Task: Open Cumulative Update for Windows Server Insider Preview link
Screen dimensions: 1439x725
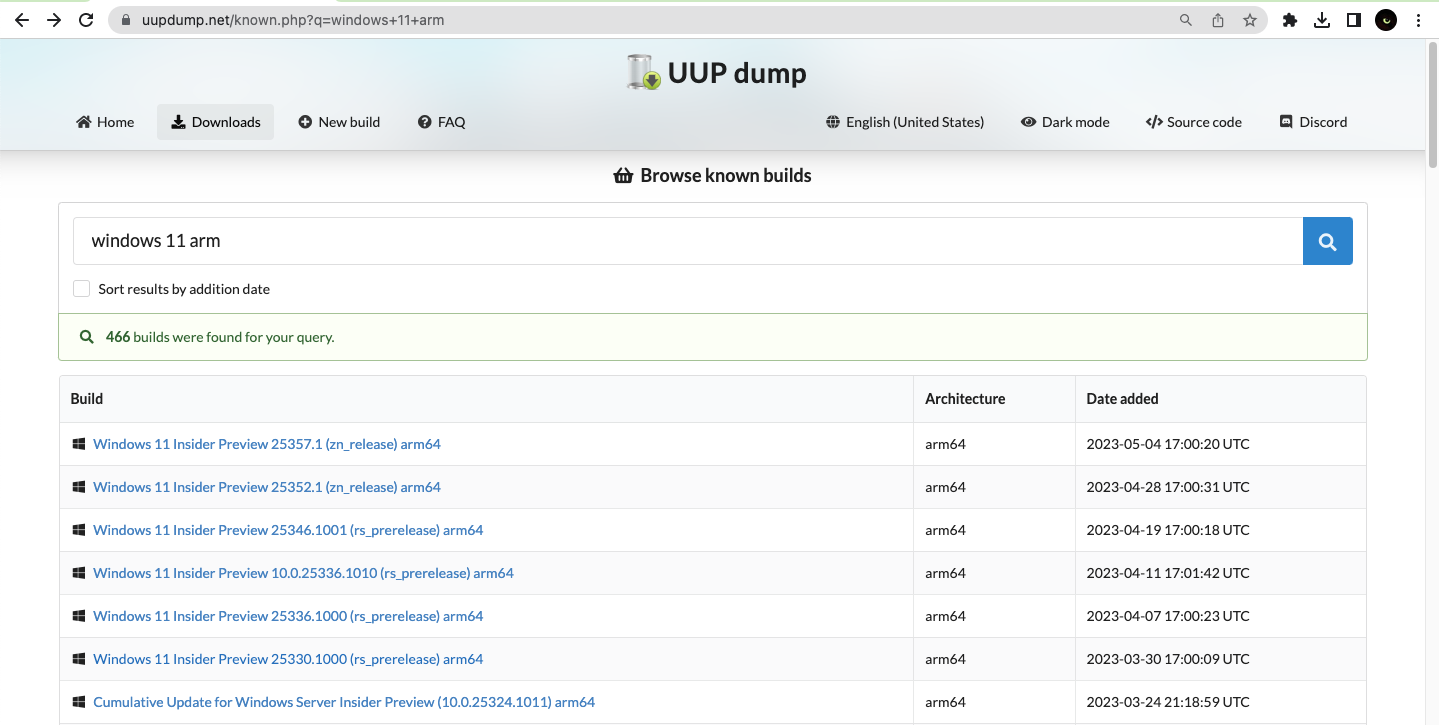Action: pos(344,702)
